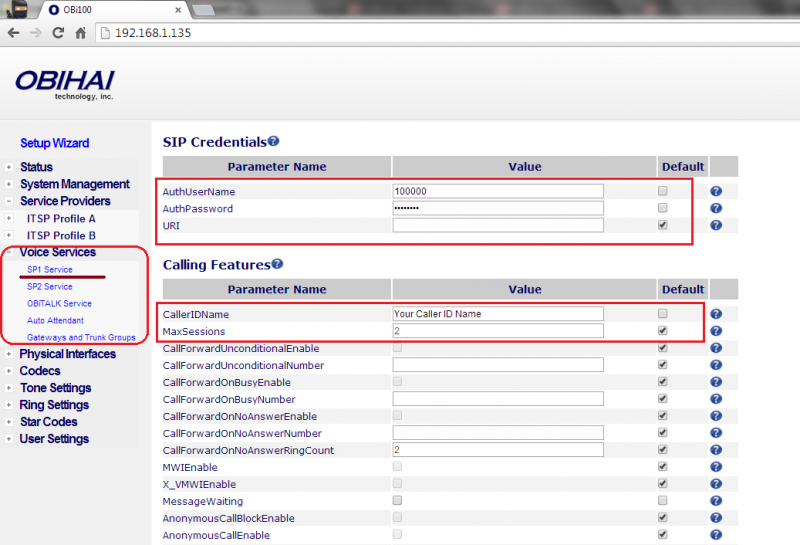Open help for URI row

click(x=716, y=225)
